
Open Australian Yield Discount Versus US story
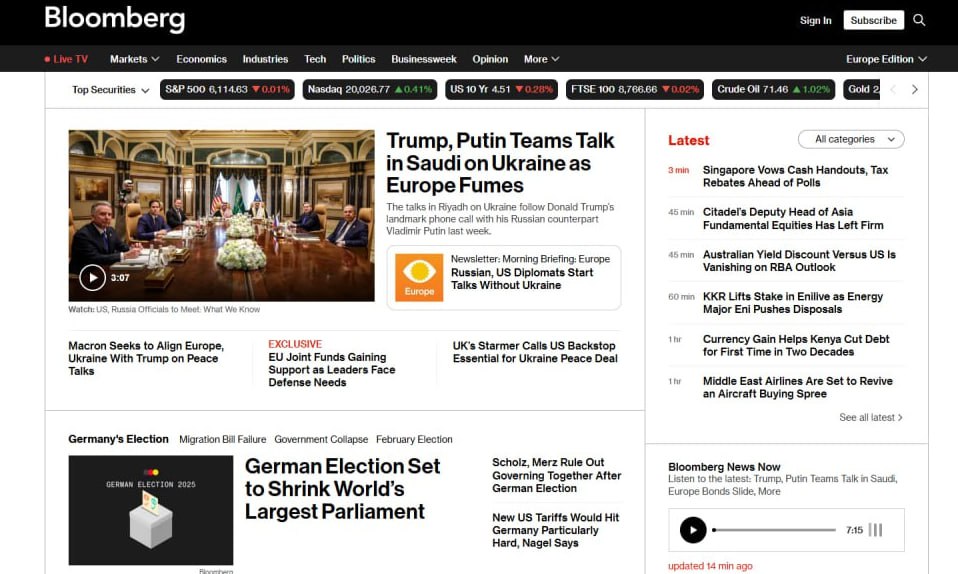(799, 260)
